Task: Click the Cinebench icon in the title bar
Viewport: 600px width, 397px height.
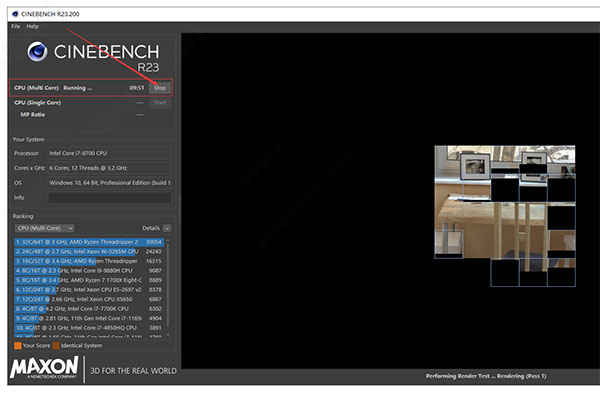Action: (15, 14)
